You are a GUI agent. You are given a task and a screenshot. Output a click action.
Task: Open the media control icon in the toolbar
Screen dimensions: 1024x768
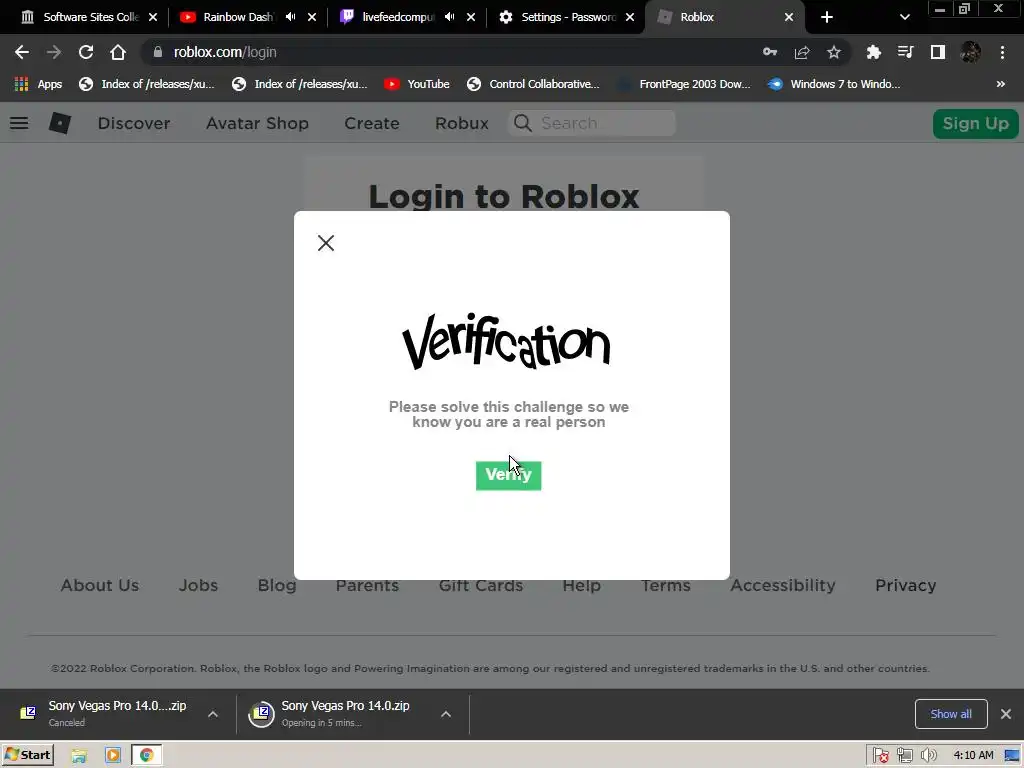click(x=905, y=52)
